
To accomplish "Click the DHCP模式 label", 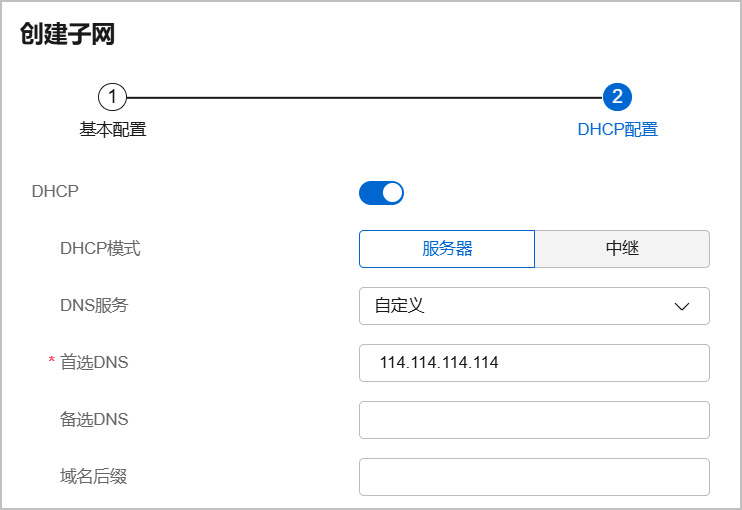I will 100,248.
